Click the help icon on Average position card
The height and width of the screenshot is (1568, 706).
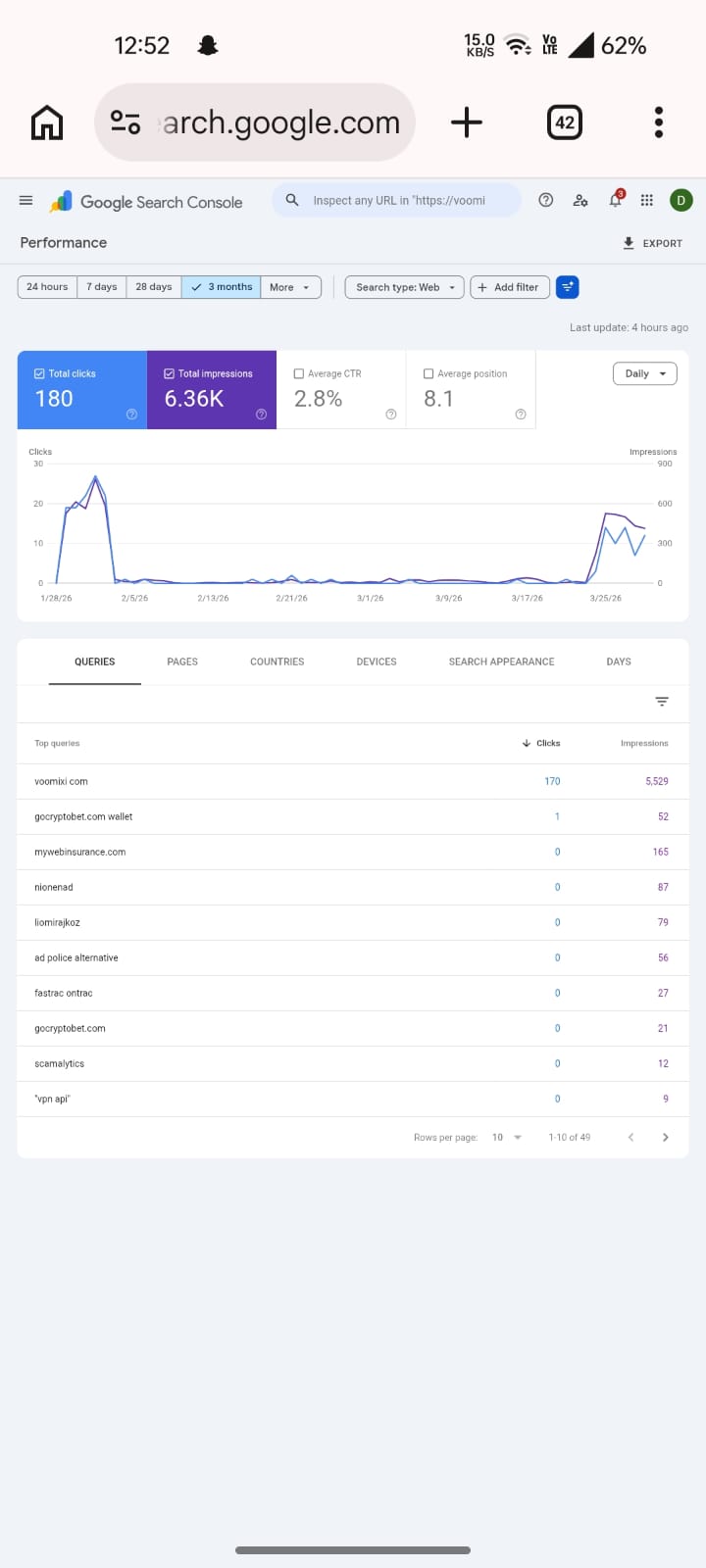coord(520,415)
